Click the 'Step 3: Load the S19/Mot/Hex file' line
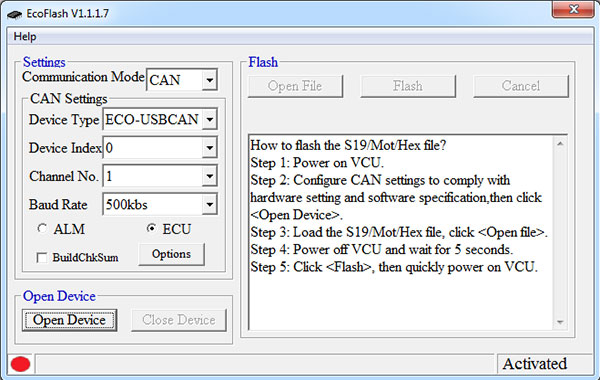 click(x=399, y=232)
